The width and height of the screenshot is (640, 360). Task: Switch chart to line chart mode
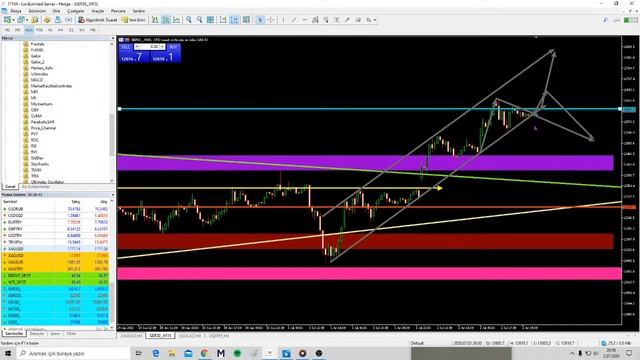(x=176, y=20)
